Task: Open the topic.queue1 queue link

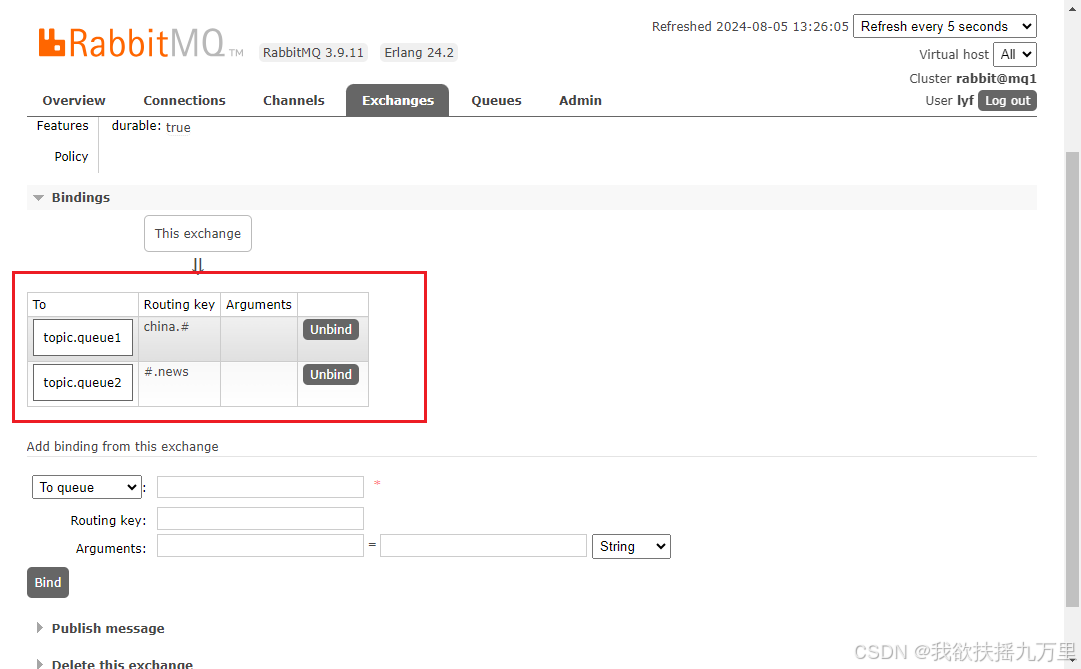Action: [83, 337]
